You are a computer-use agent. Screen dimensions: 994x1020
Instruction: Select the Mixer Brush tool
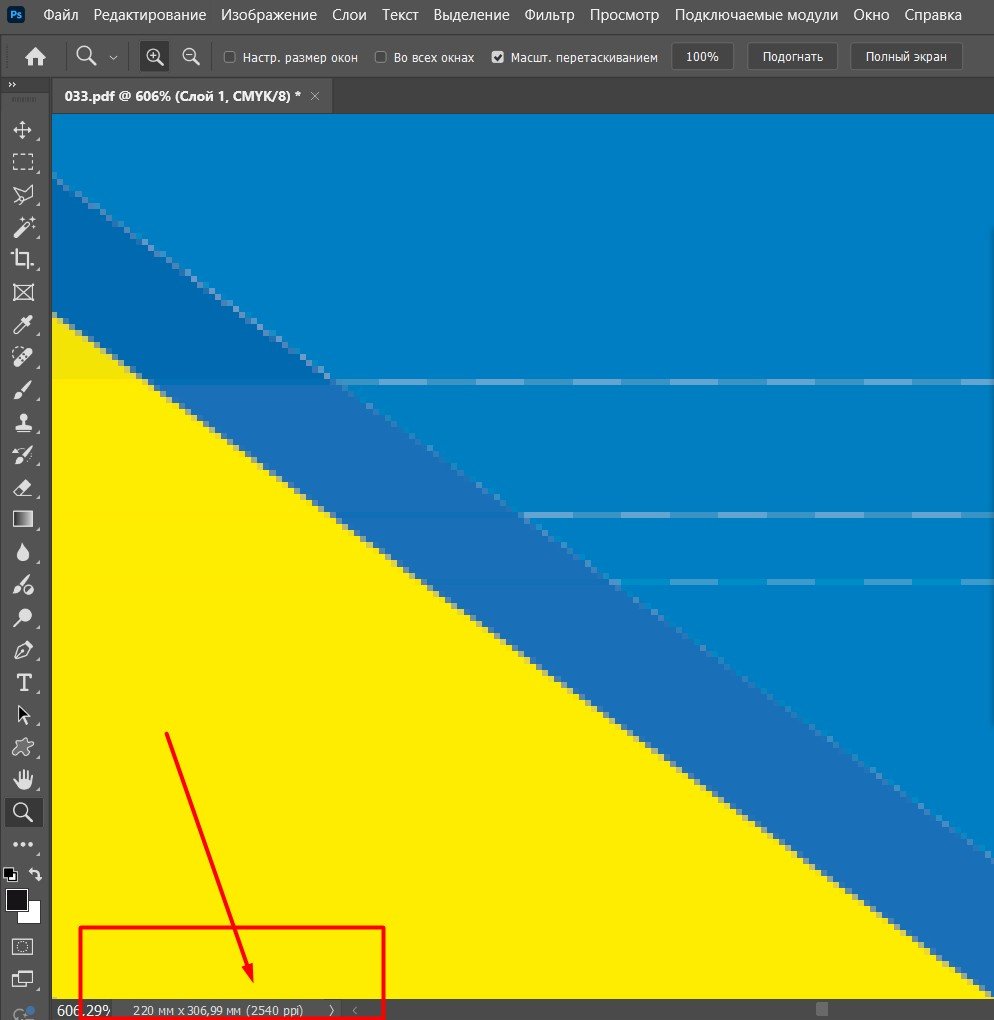point(23,585)
